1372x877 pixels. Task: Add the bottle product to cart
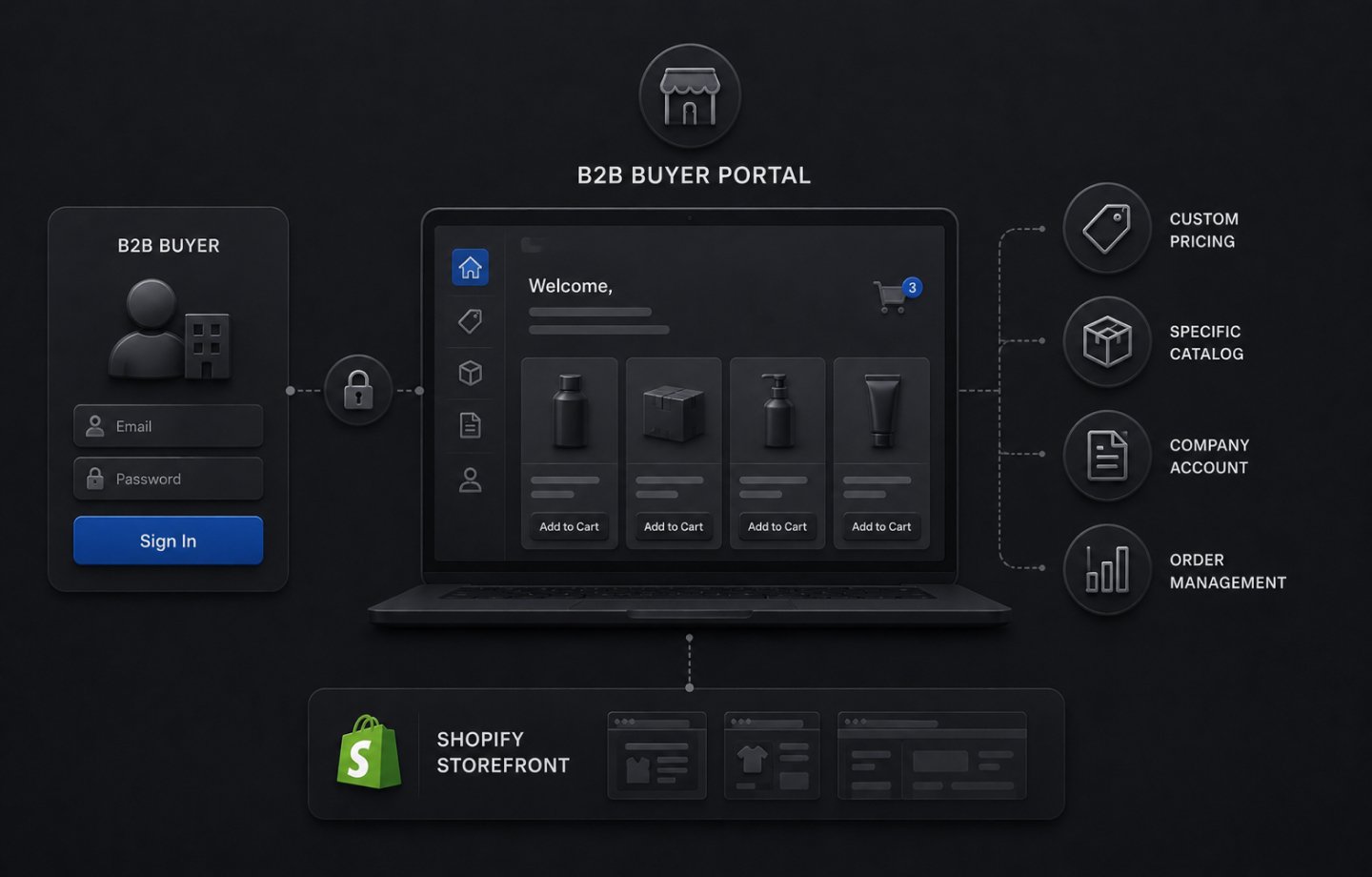(569, 526)
